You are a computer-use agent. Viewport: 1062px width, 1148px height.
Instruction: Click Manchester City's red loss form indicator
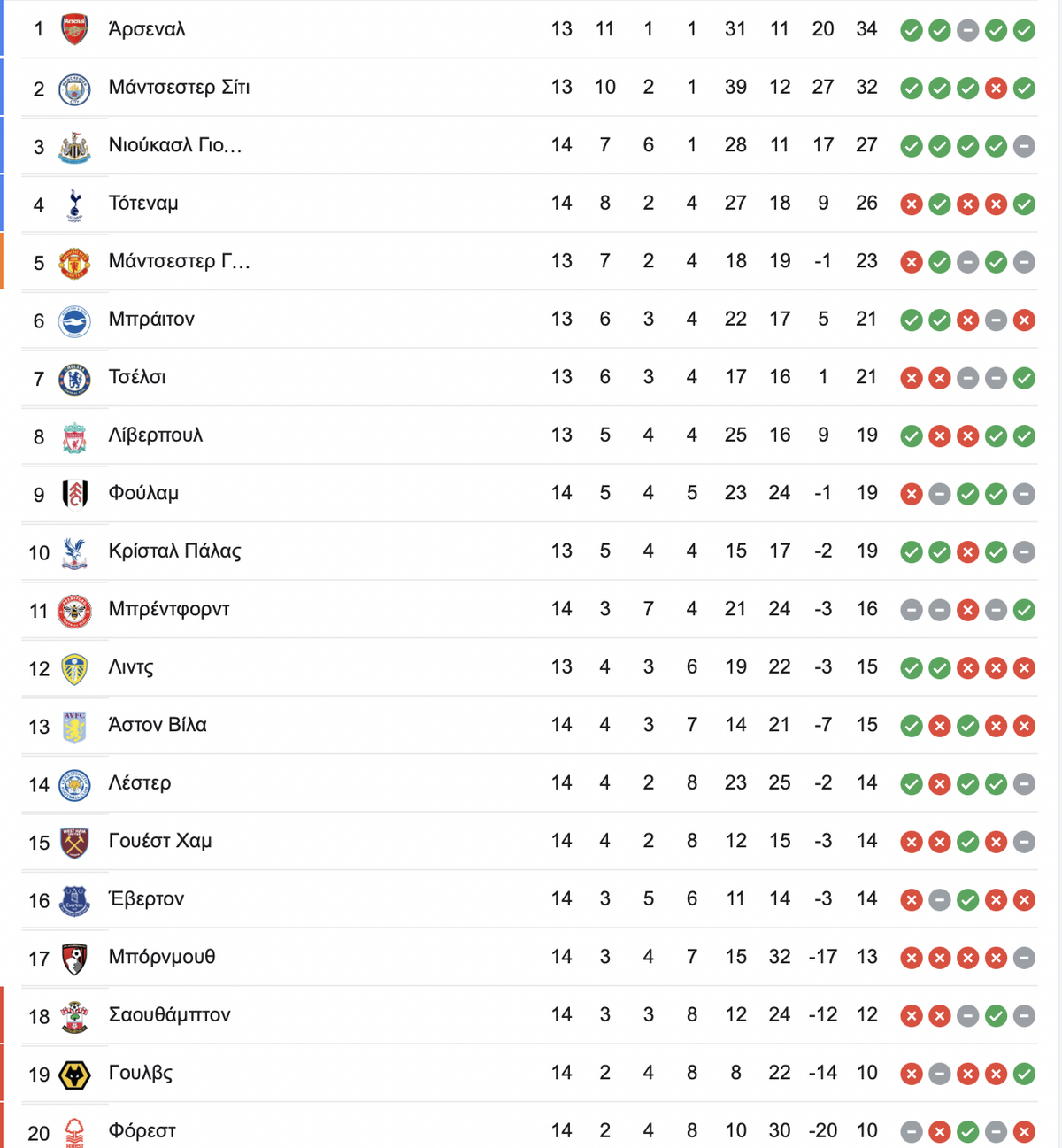pos(997,89)
